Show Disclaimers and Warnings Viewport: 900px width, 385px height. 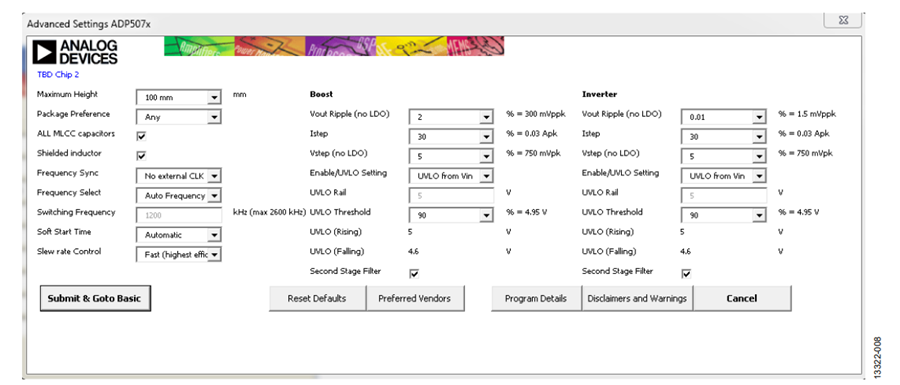tap(637, 298)
